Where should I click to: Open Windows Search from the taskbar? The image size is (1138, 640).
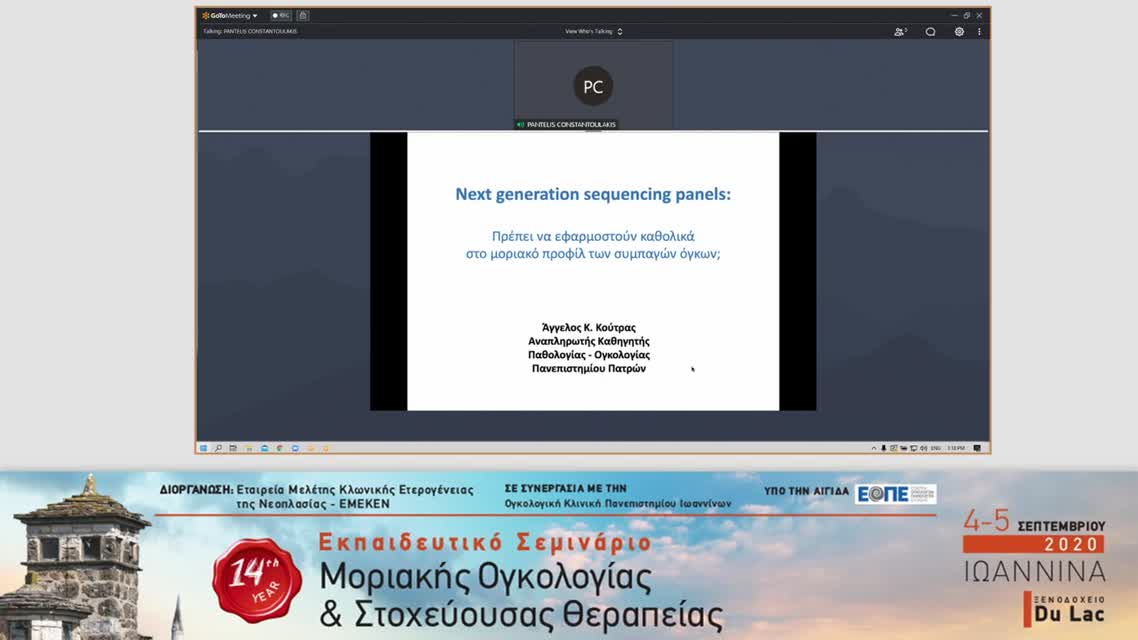219,447
